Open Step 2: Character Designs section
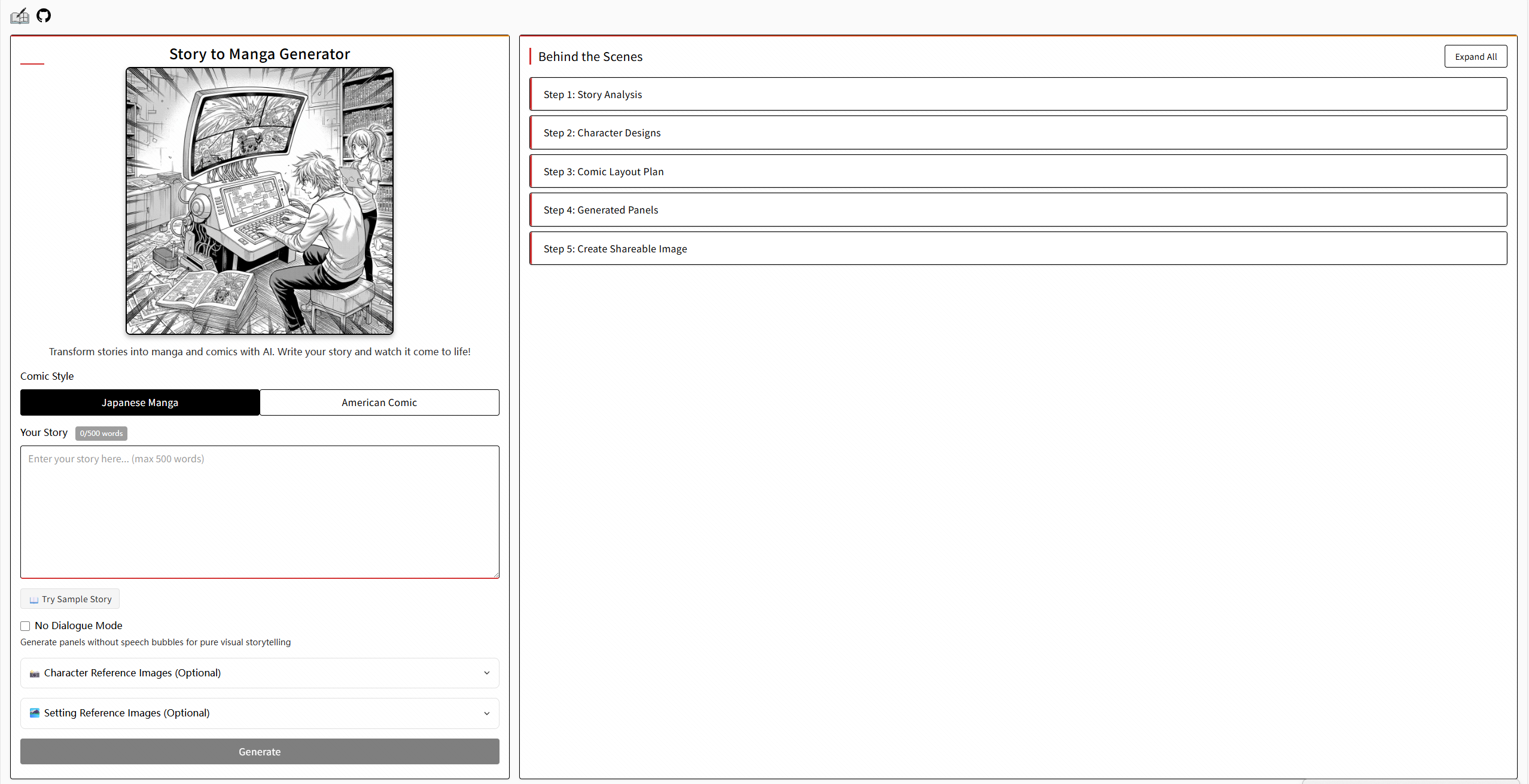Screen dimensions: 1529x784 (1018, 133)
